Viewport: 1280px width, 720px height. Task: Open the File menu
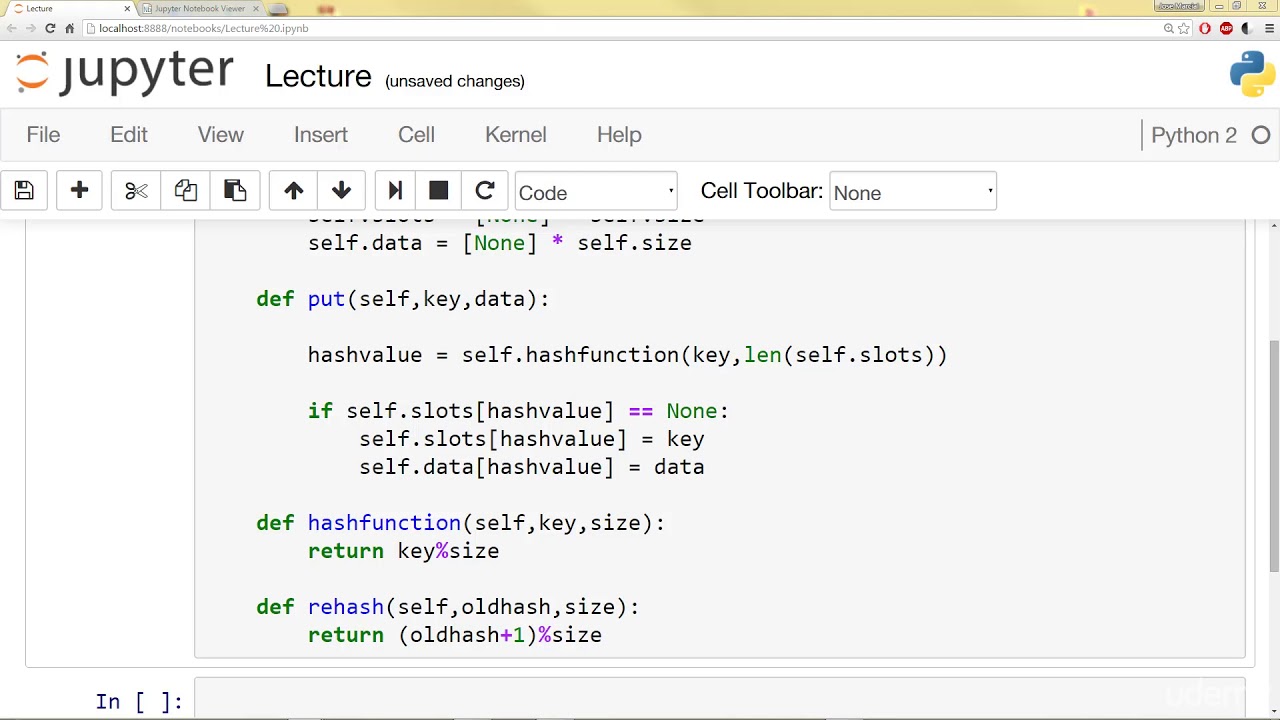pyautogui.click(x=43, y=135)
